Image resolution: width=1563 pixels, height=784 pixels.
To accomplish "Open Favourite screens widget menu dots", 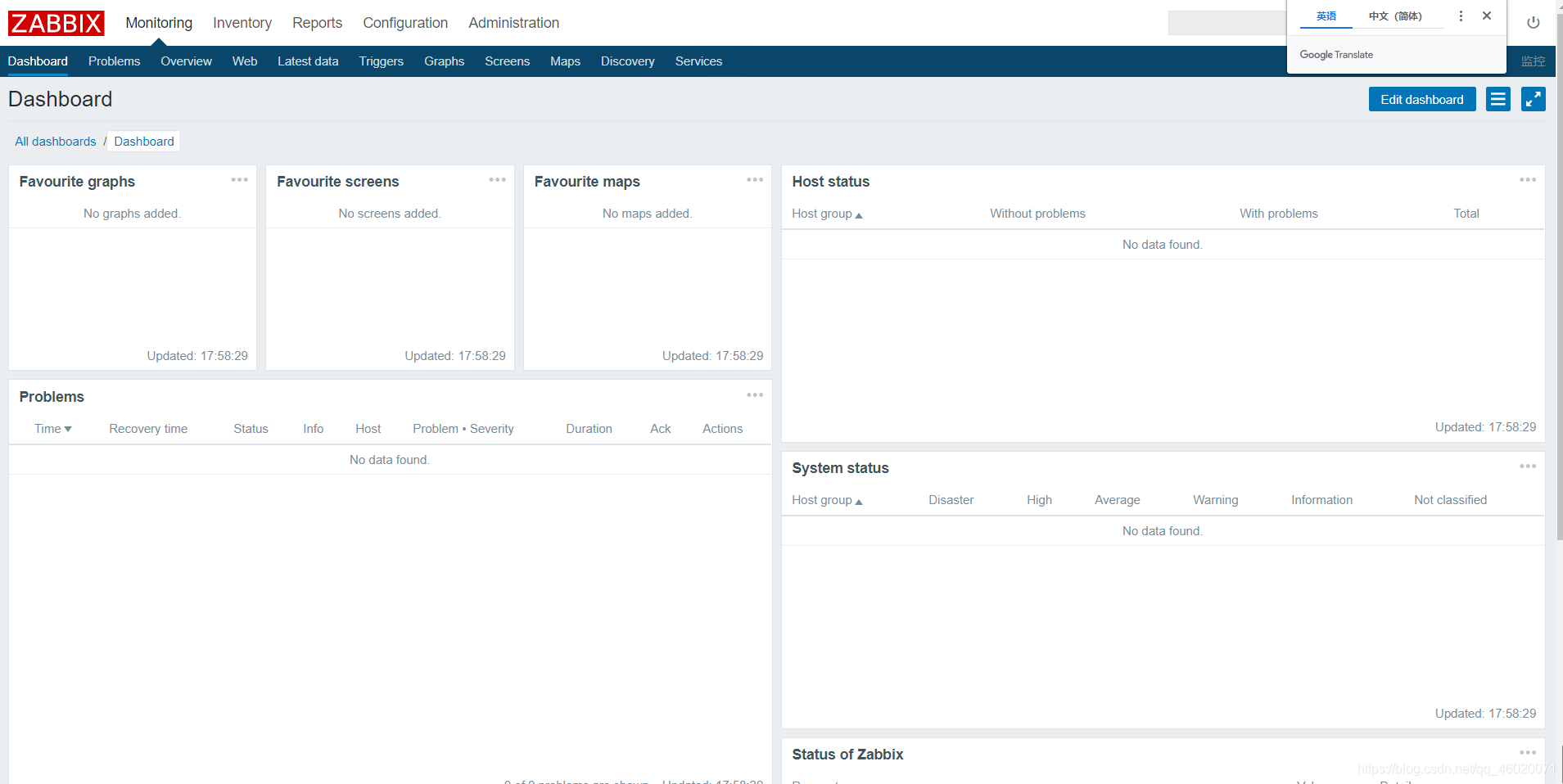I will [x=497, y=180].
